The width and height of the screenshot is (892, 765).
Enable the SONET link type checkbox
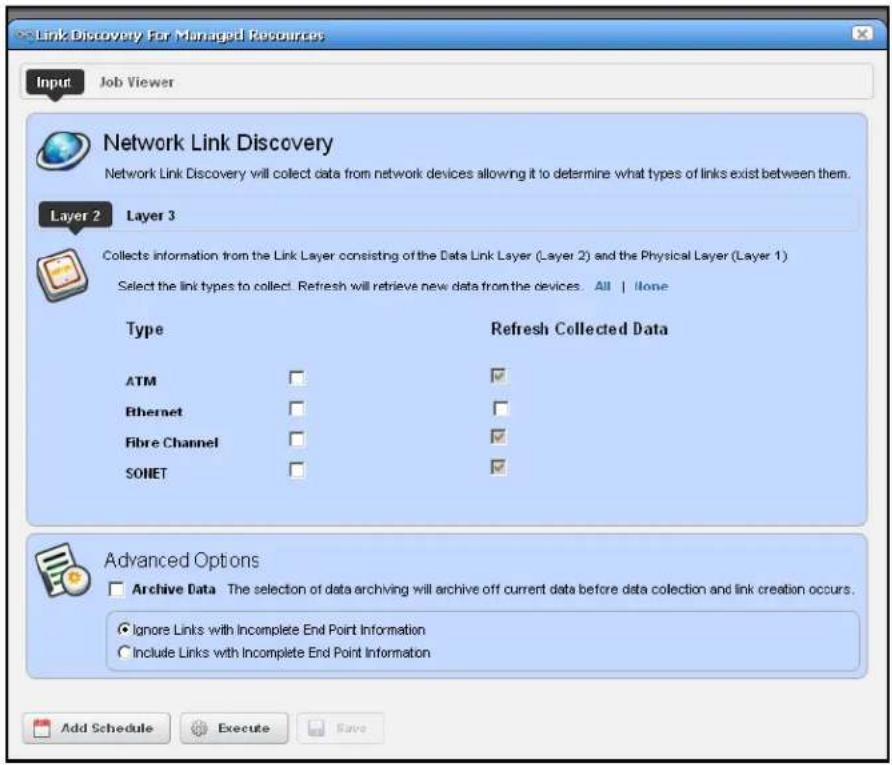coord(297,470)
